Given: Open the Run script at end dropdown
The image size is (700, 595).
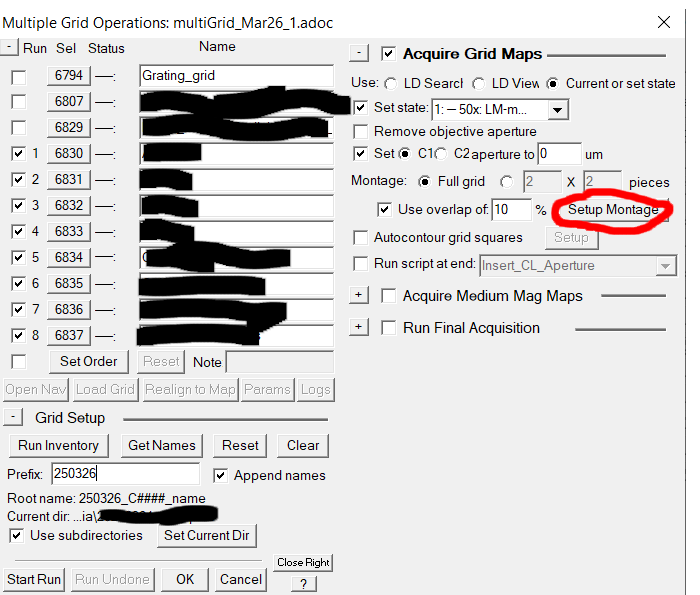Looking at the screenshot, I should pyautogui.click(x=665, y=266).
